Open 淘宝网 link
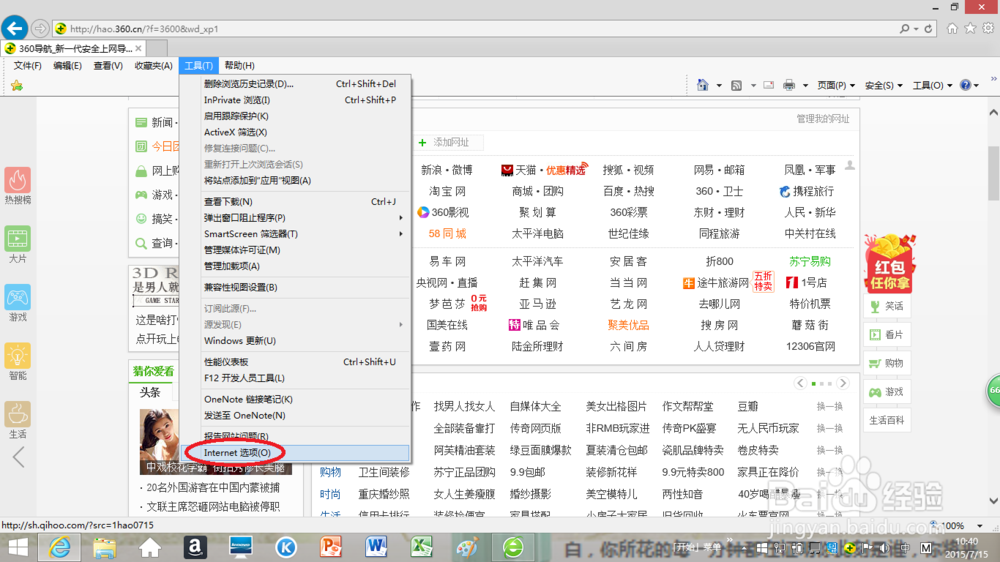The image size is (1000, 562). (x=447, y=191)
